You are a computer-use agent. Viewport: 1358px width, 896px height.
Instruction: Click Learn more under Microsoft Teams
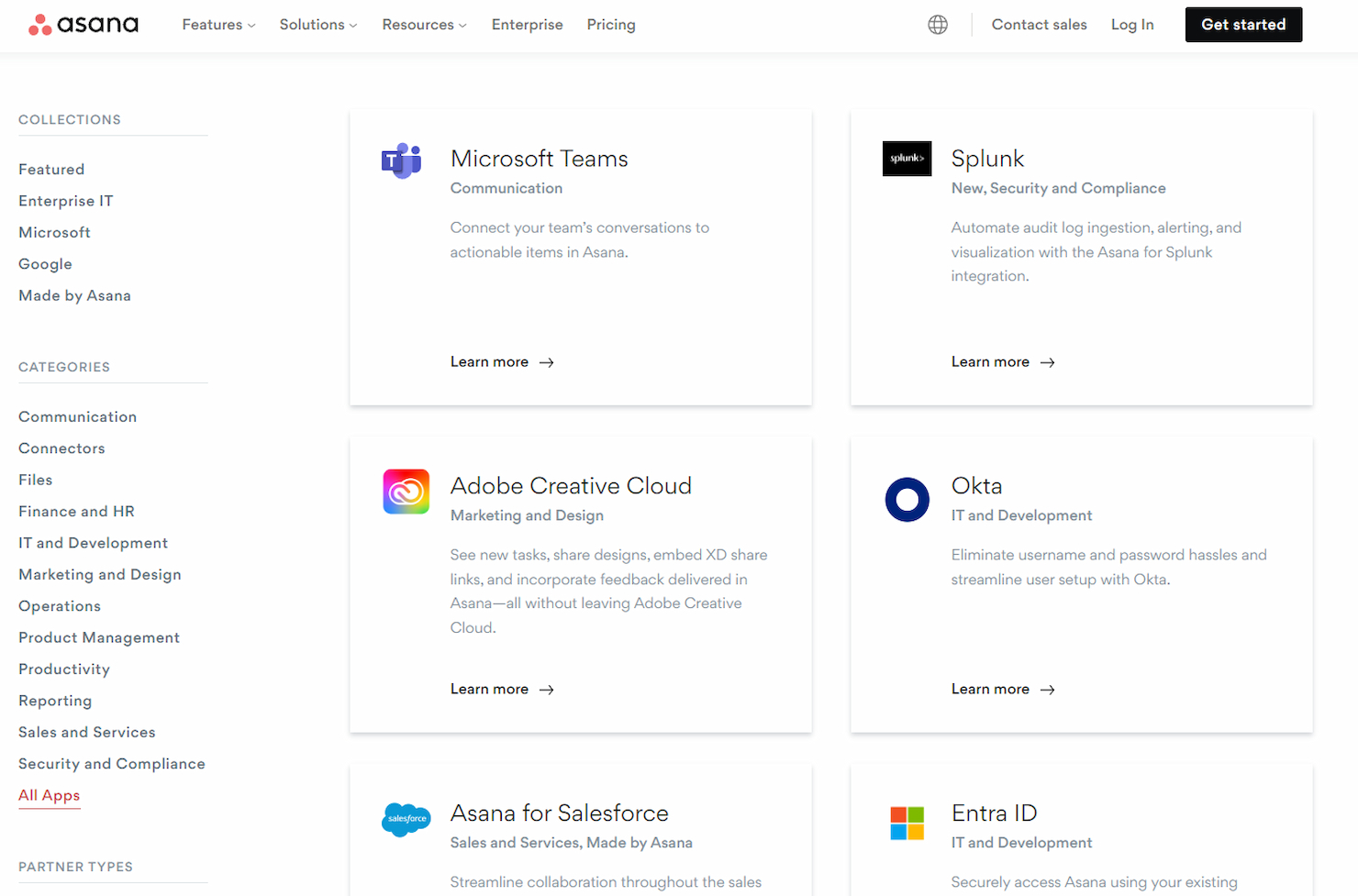click(502, 362)
